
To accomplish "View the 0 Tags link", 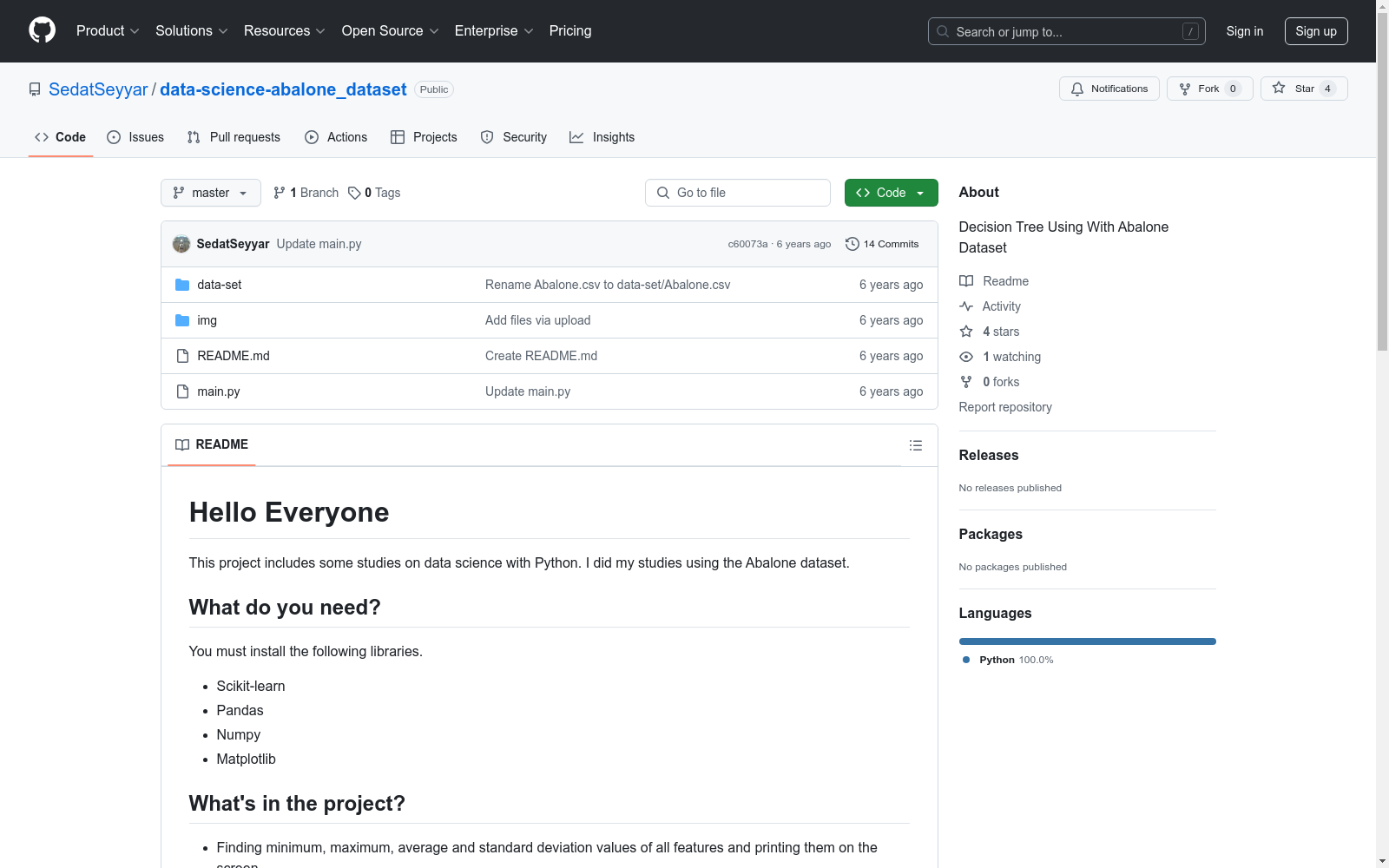I will coord(374,193).
